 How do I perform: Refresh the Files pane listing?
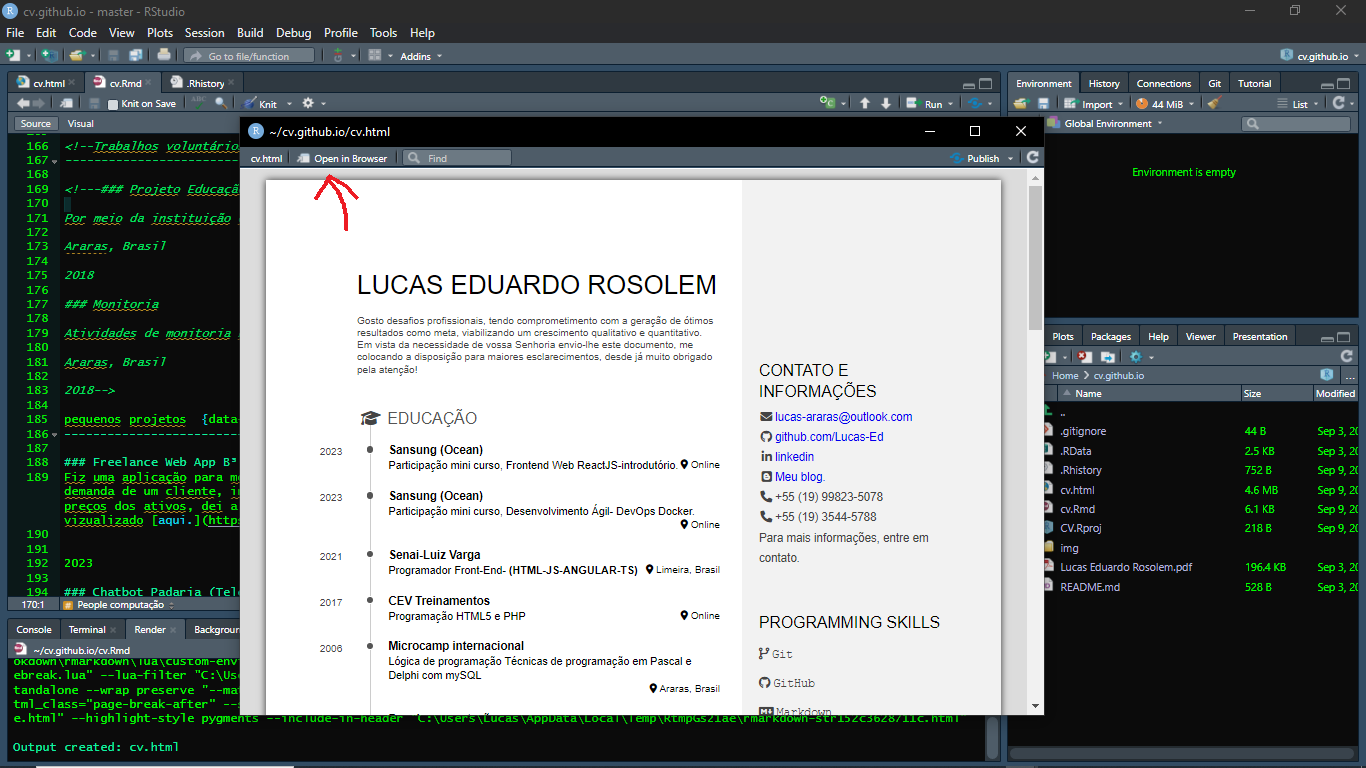1346,356
